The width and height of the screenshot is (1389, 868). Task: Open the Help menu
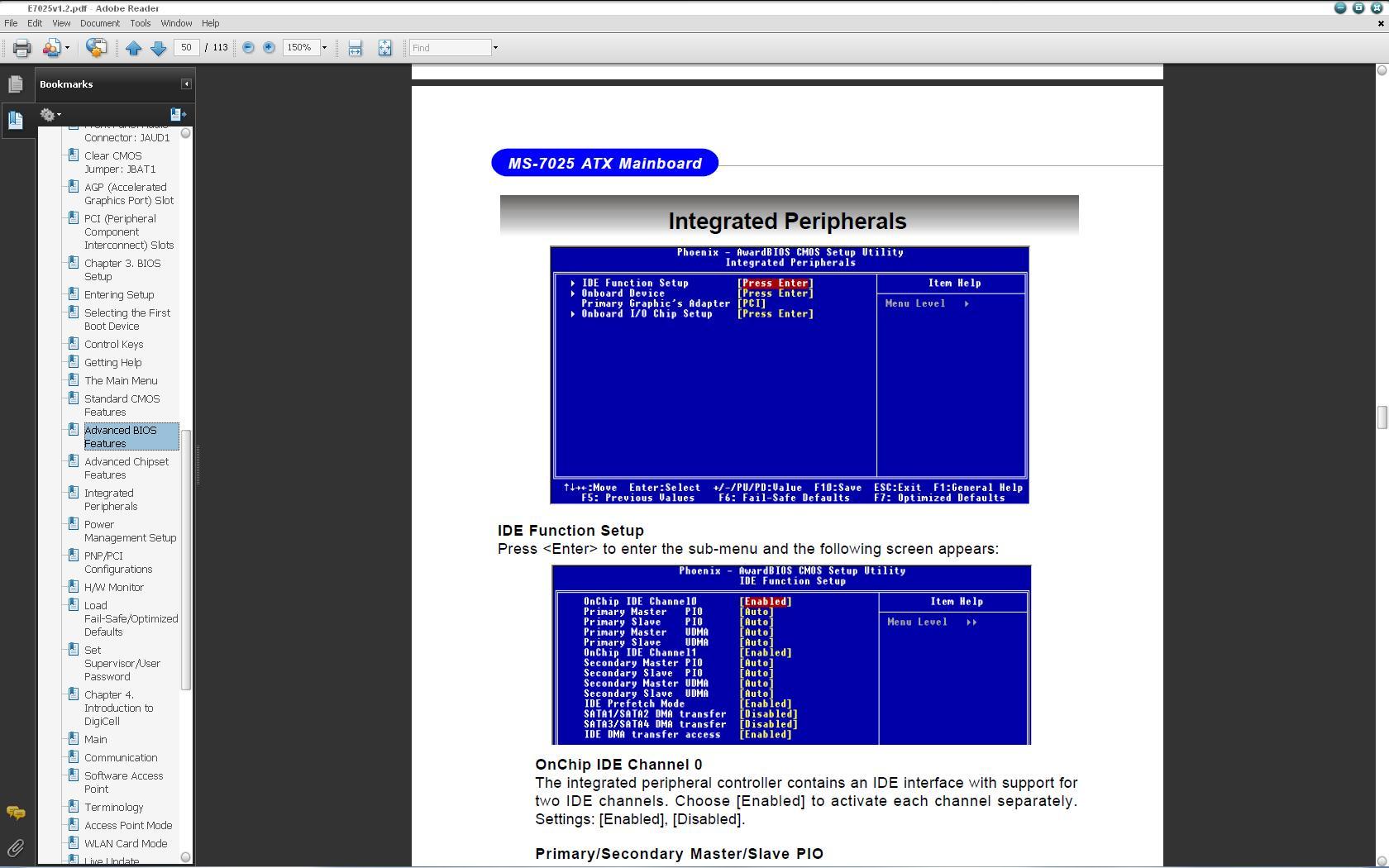coord(211,23)
